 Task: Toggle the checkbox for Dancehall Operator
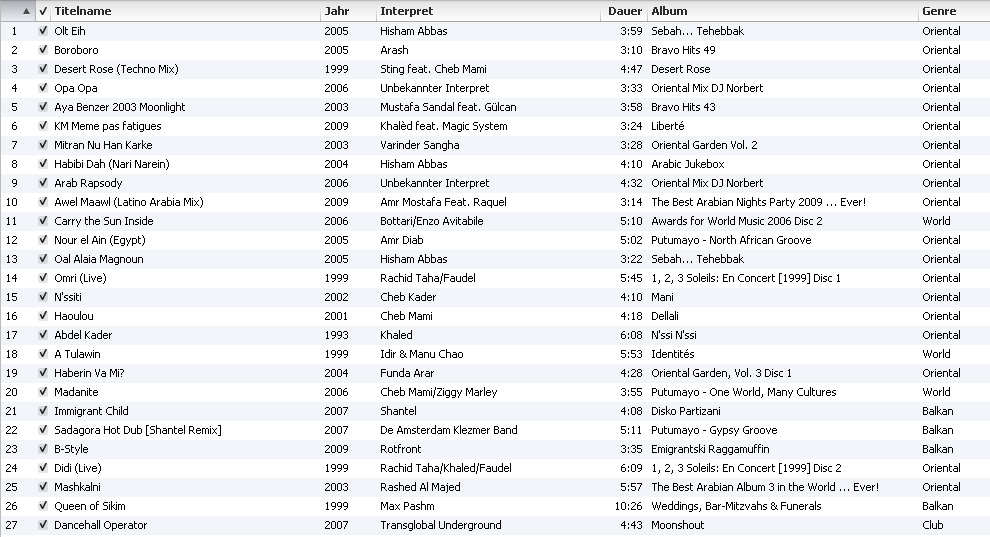[43, 525]
